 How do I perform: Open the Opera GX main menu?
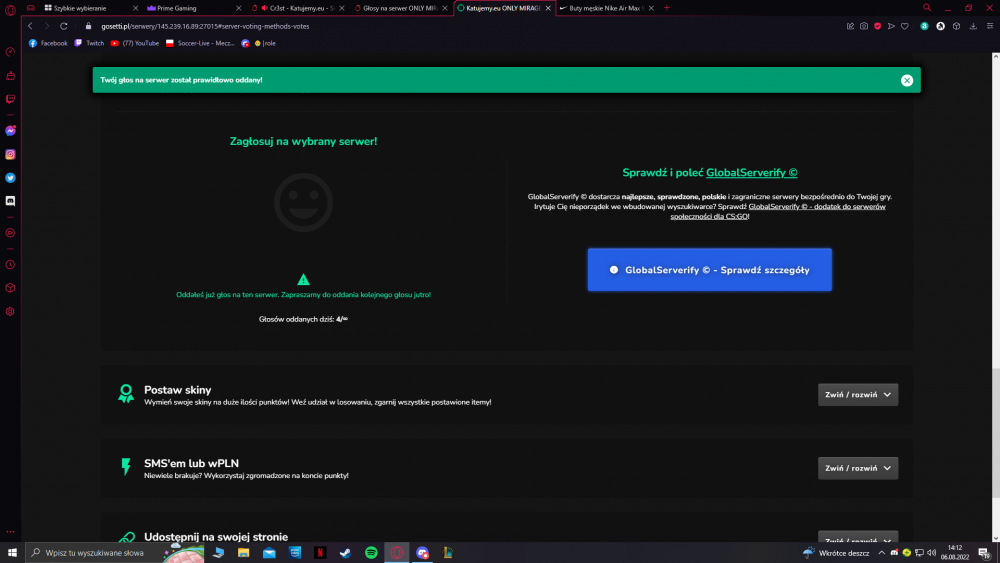pyautogui.click(x=10, y=8)
